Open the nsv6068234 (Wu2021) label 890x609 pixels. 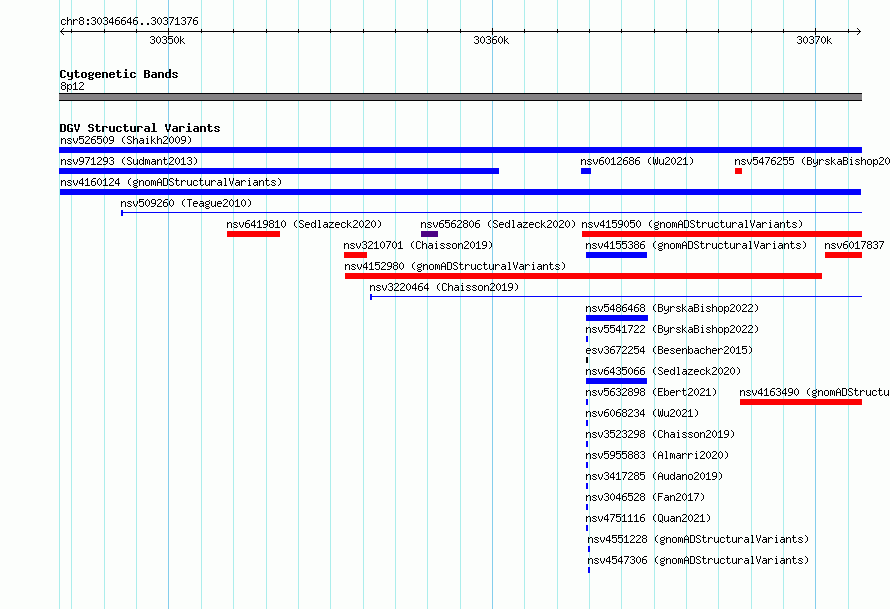pos(642,413)
